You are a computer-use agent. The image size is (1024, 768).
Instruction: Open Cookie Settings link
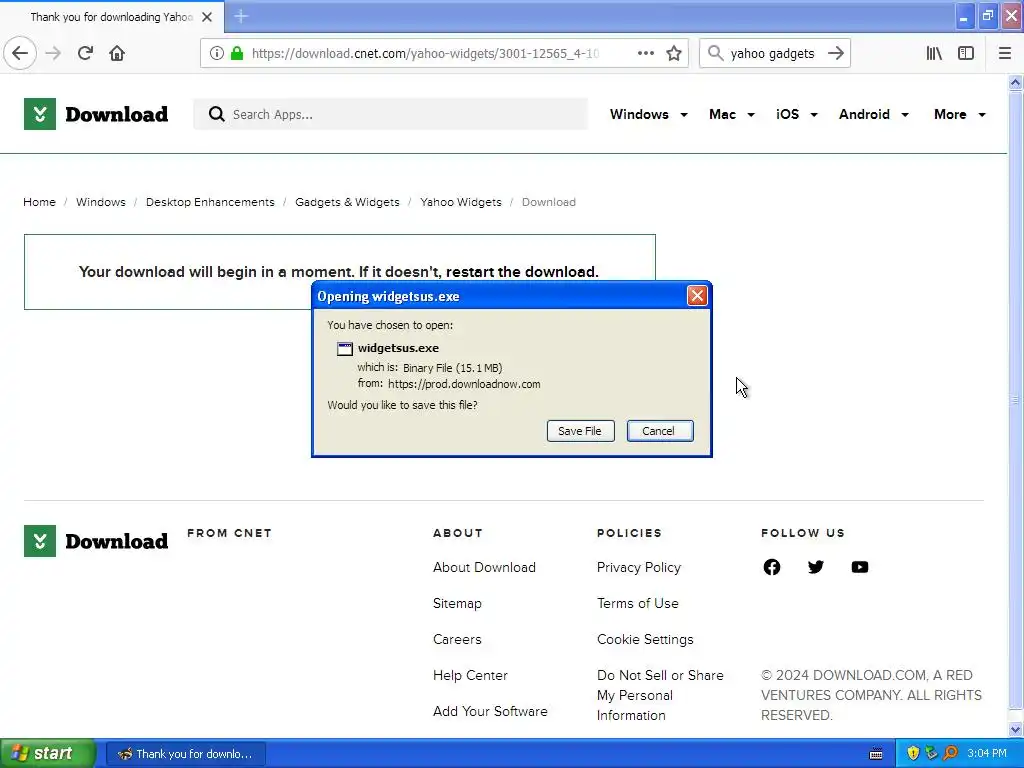[x=645, y=639]
